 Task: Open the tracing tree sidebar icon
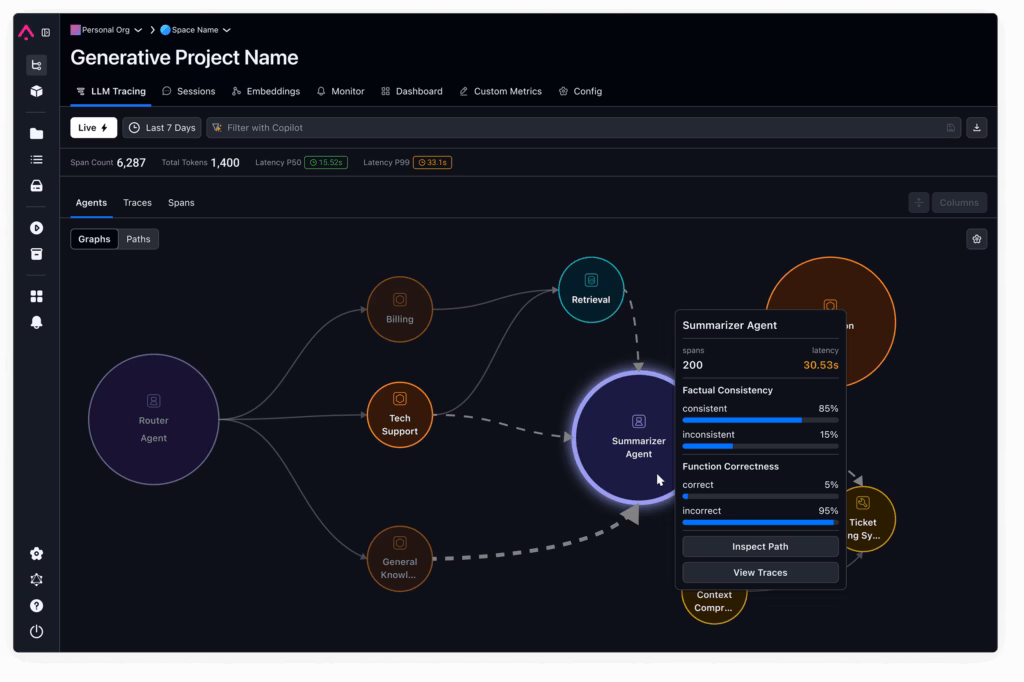[x=37, y=65]
